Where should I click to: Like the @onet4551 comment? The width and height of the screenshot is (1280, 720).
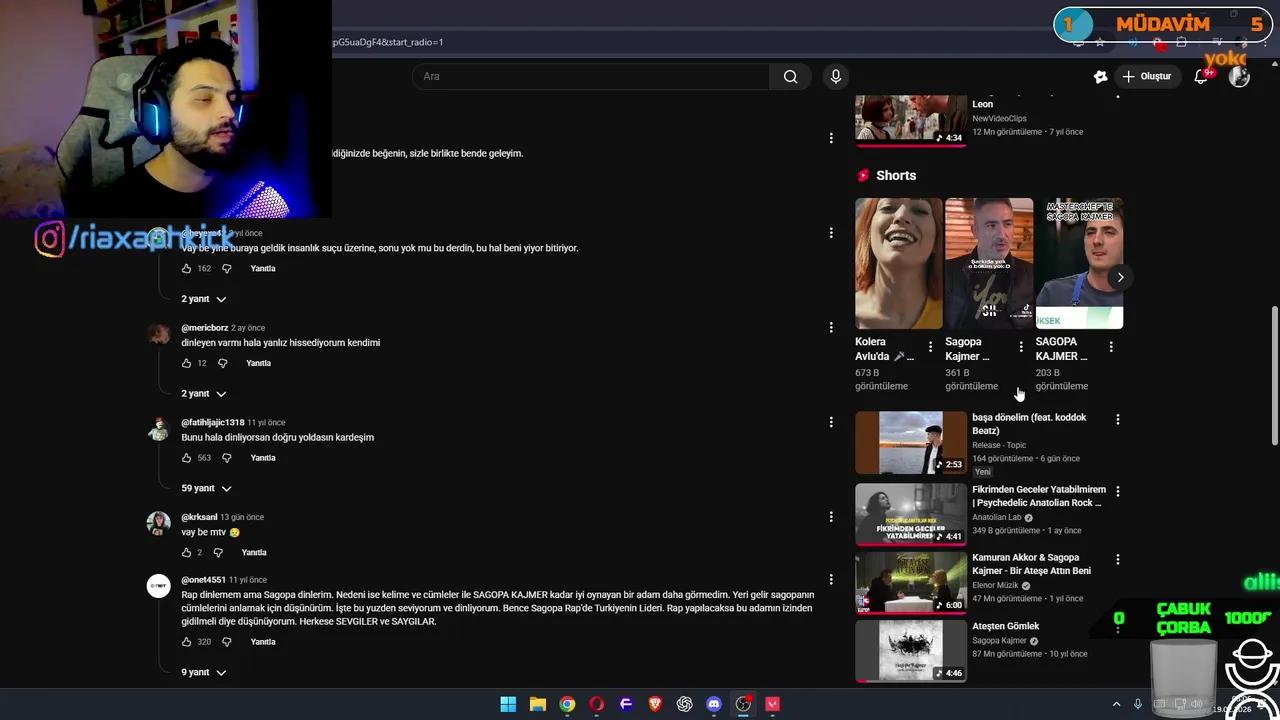(x=186, y=642)
